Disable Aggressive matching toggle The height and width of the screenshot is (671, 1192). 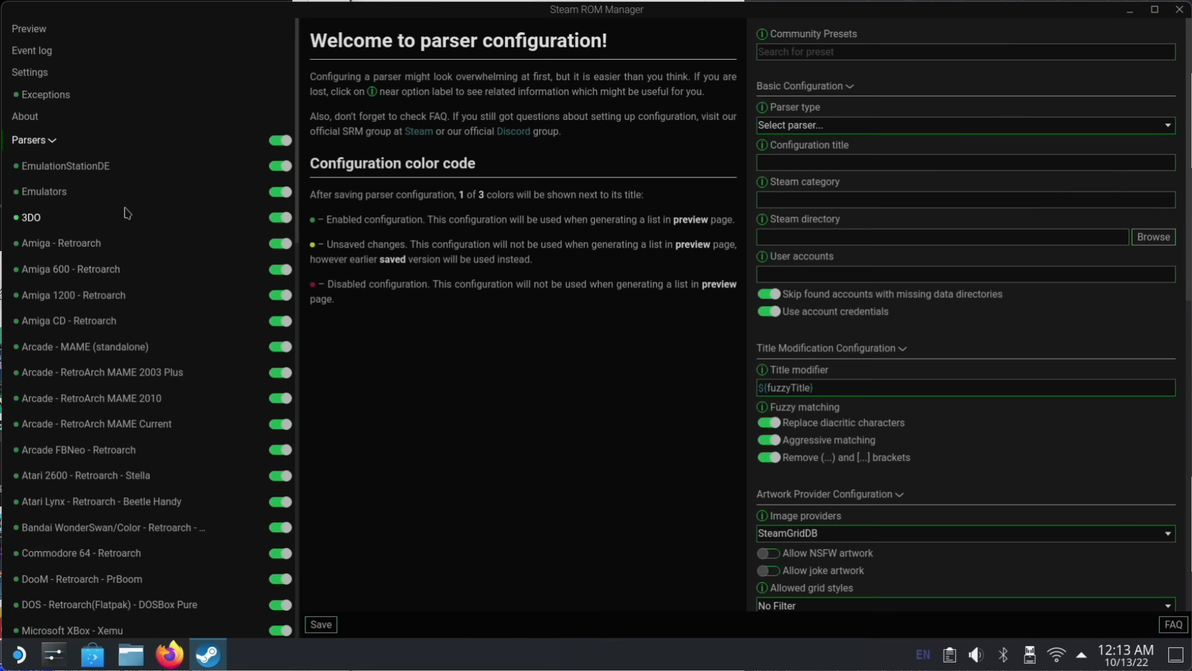coord(768,440)
